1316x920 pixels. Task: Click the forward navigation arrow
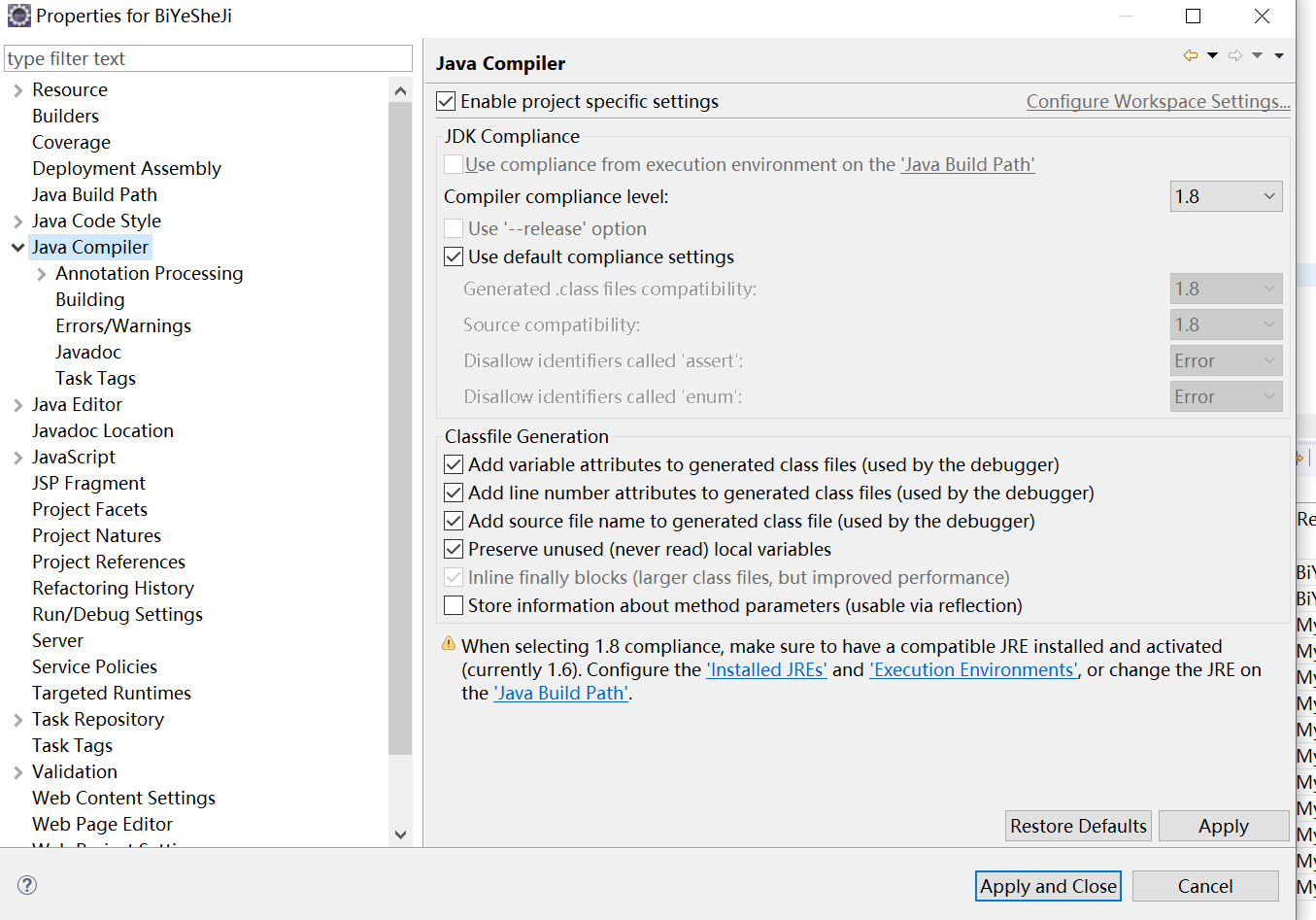[1235, 55]
